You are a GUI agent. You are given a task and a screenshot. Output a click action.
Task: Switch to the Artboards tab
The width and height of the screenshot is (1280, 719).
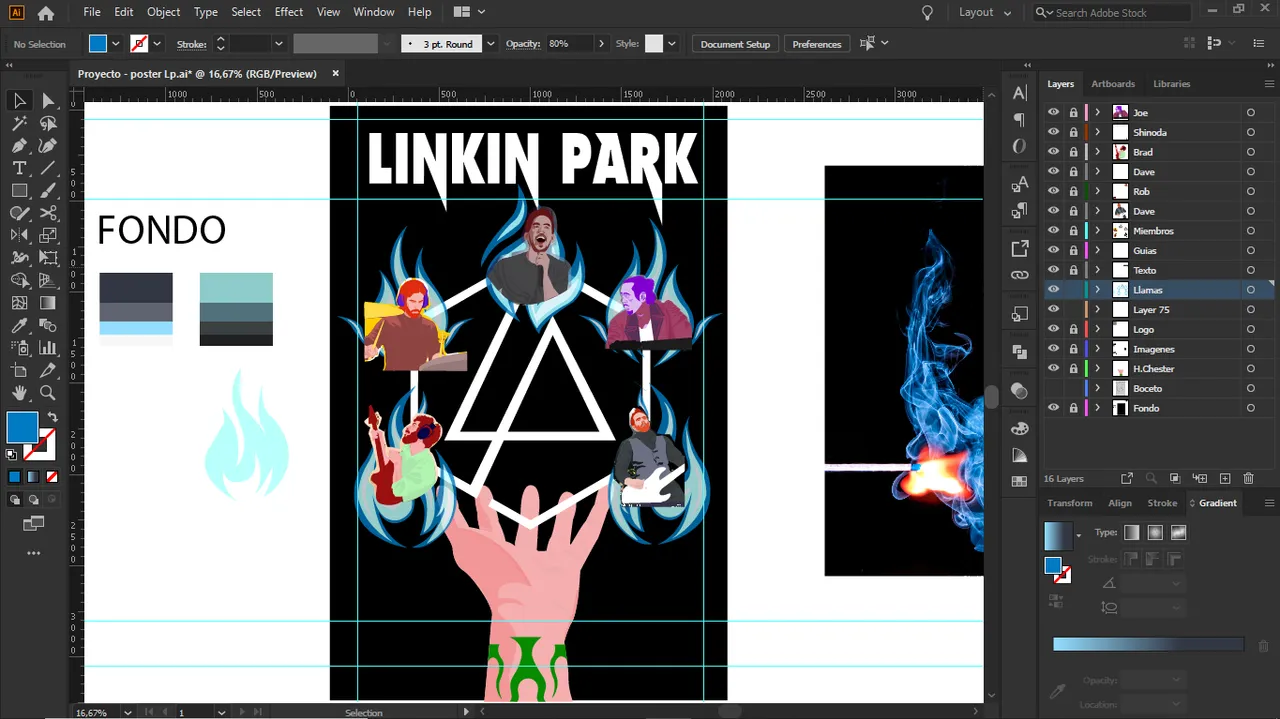(x=1113, y=84)
